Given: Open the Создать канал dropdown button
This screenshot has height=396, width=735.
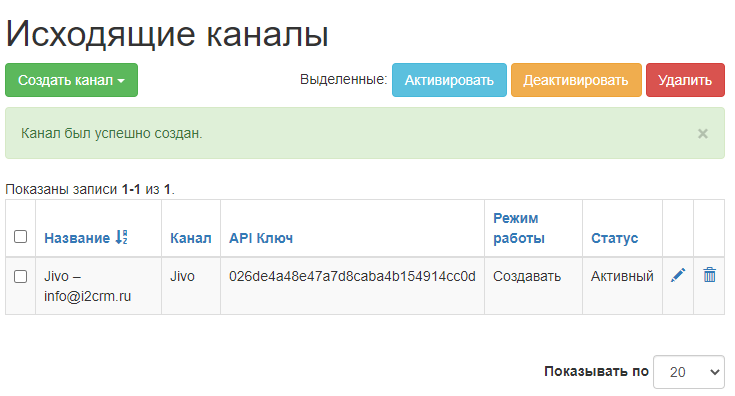Looking at the screenshot, I should click(x=71, y=80).
